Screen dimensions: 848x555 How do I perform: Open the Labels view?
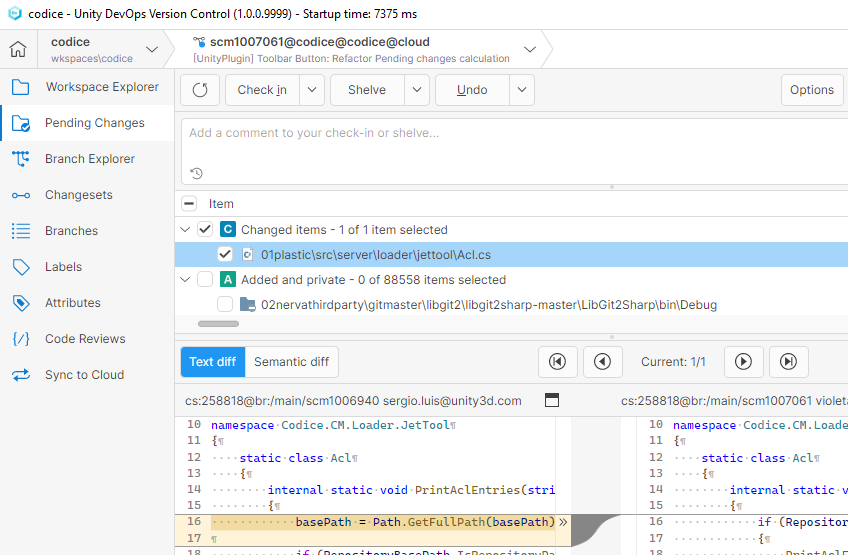pyautogui.click(x=87, y=267)
